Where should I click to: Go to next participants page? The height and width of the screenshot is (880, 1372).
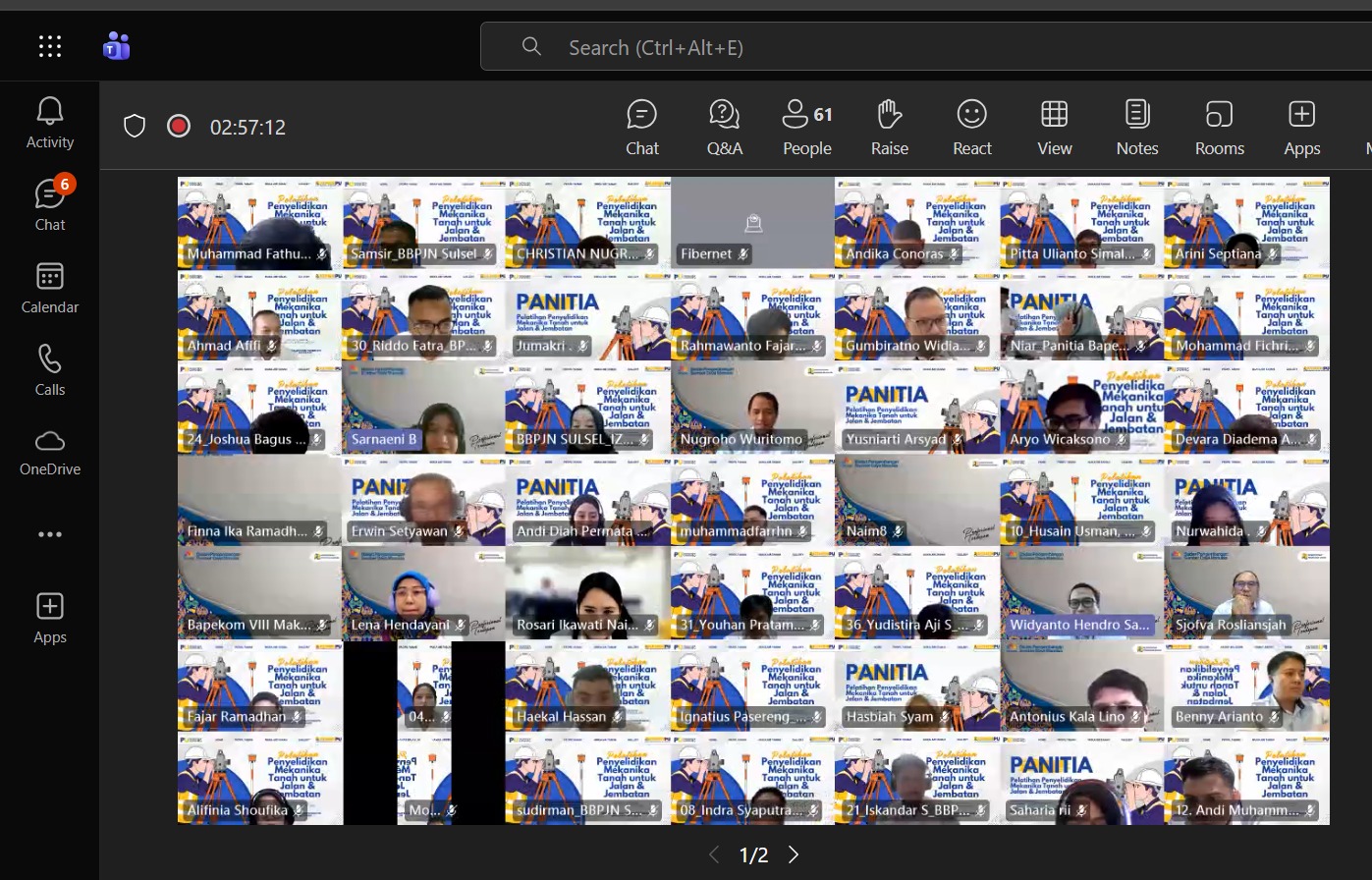(x=794, y=854)
